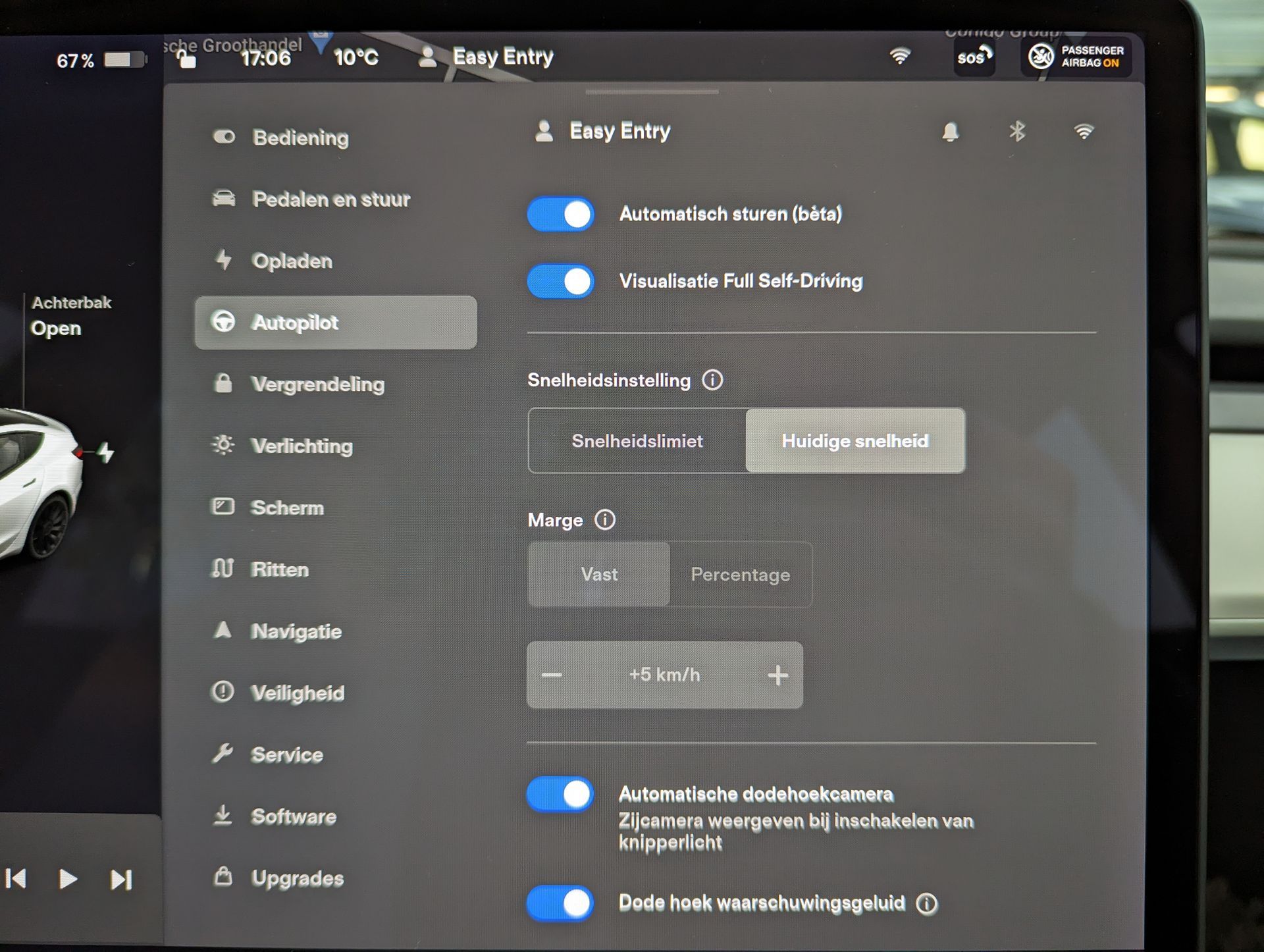Turn off Visualisatie Full Self-Driving toggle
1264x952 pixels.
click(561, 282)
